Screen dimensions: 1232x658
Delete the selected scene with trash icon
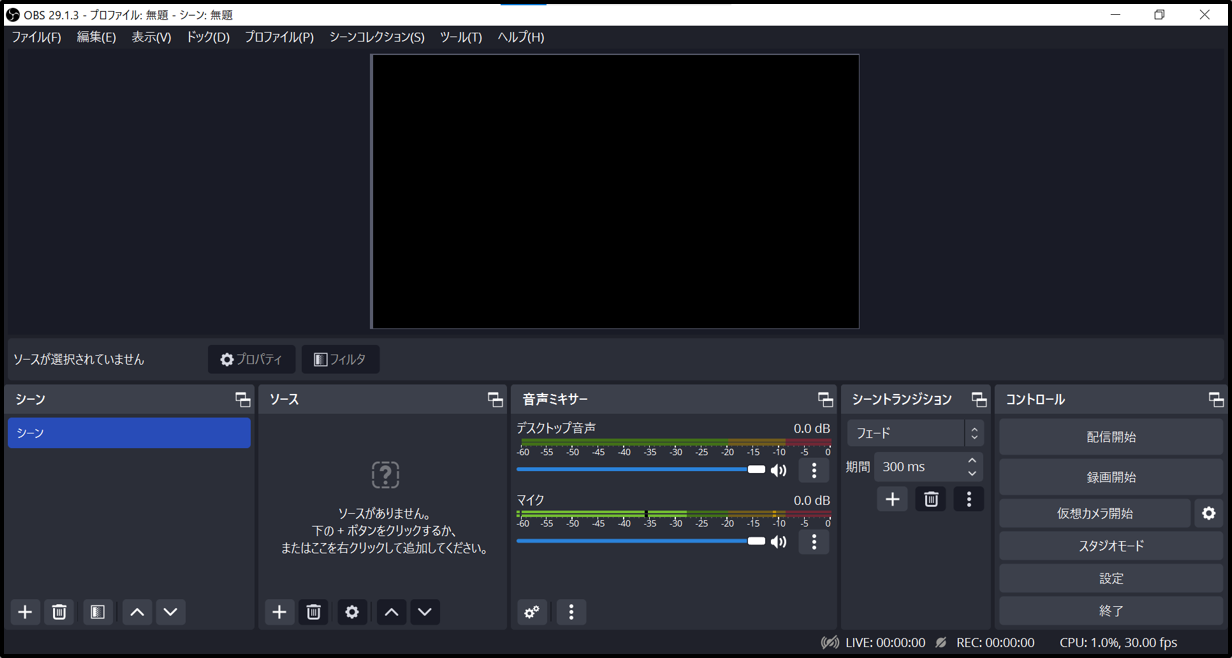(x=59, y=612)
